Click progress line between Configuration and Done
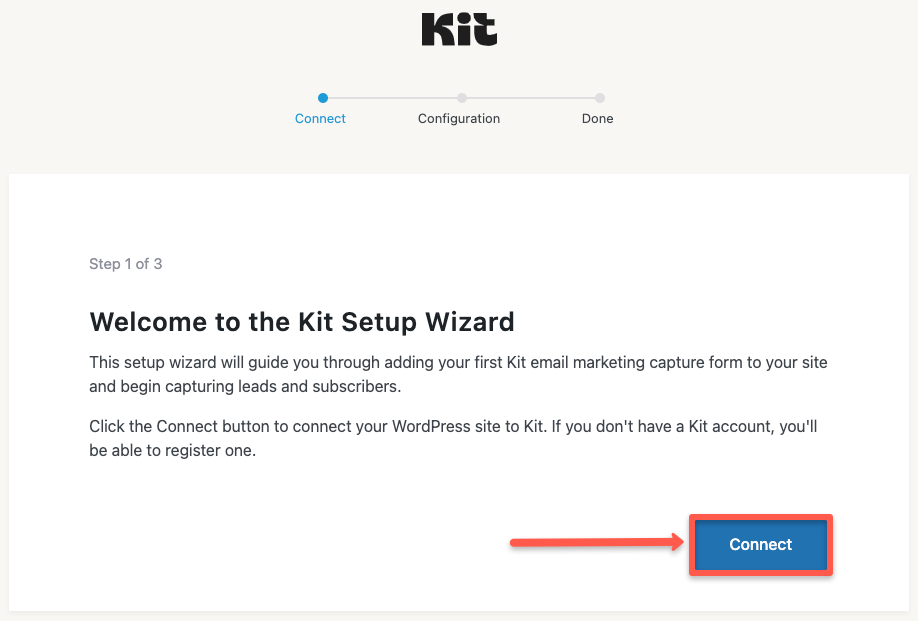The width and height of the screenshot is (918, 621). (530, 98)
